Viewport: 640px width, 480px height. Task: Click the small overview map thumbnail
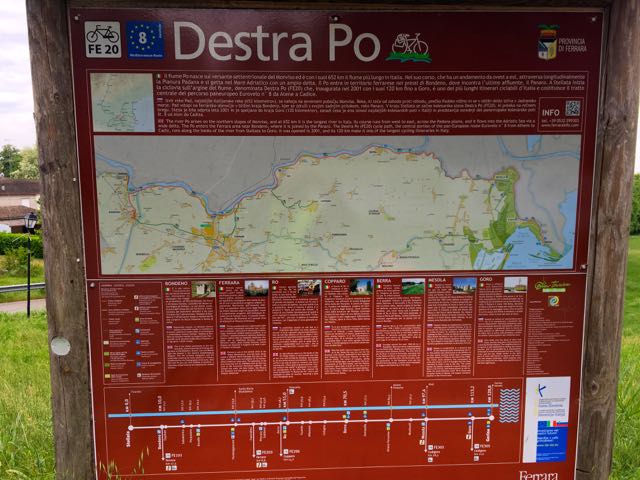pyautogui.click(x=122, y=101)
